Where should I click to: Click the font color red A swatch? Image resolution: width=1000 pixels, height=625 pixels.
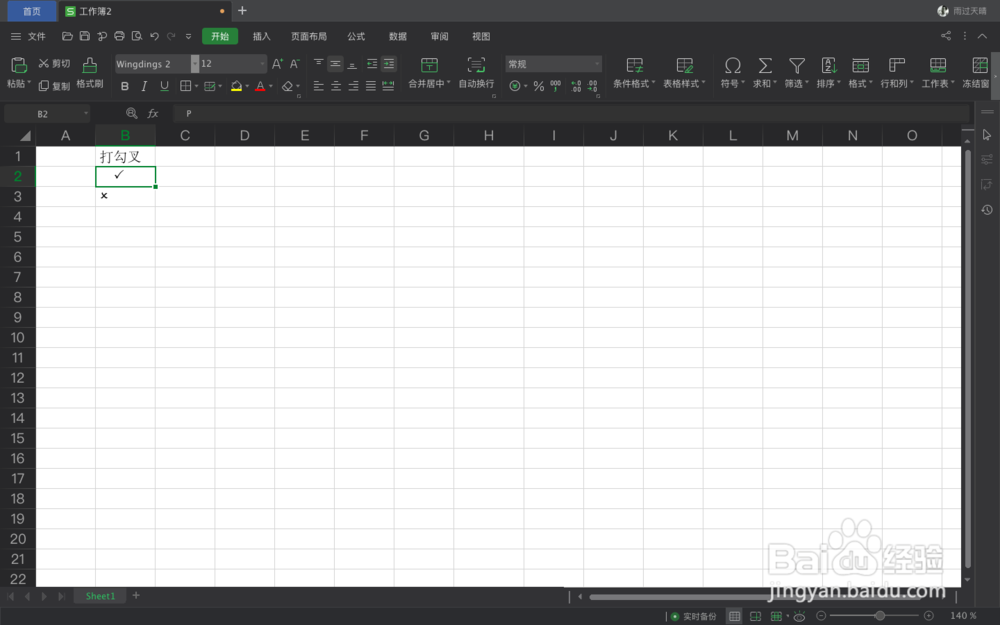click(260, 86)
